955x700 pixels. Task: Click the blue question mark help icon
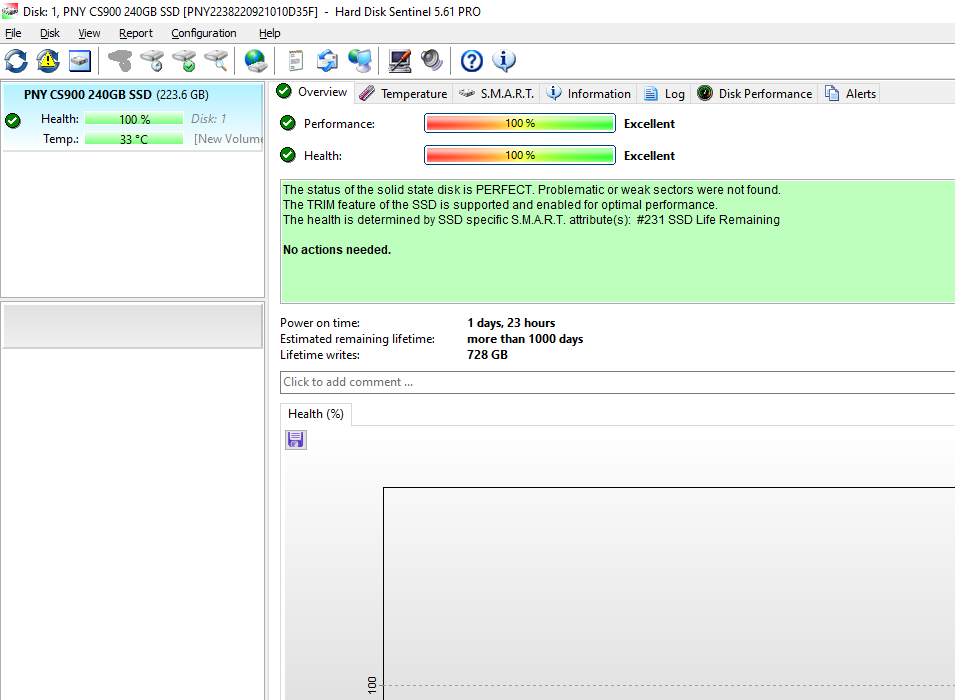point(471,61)
